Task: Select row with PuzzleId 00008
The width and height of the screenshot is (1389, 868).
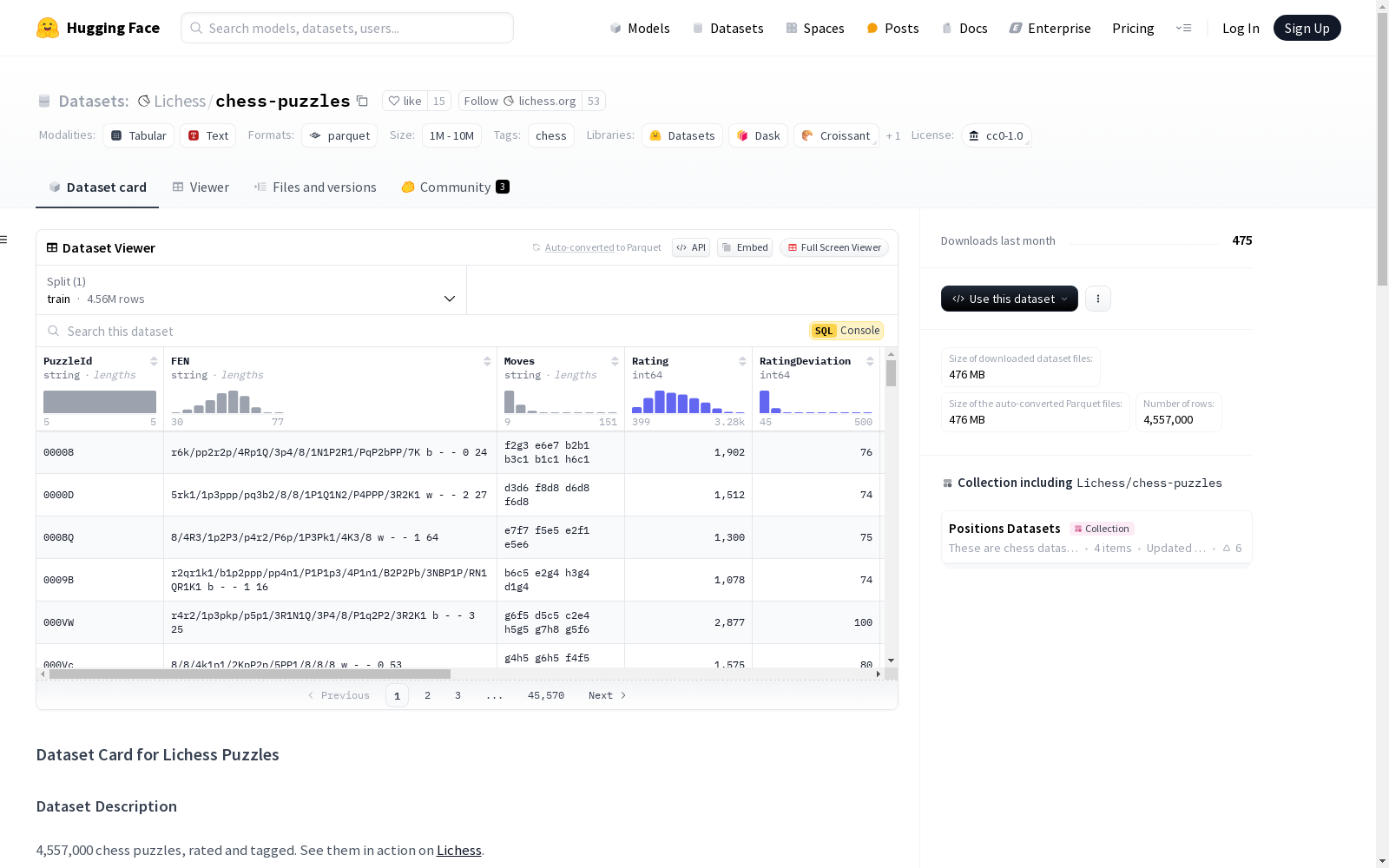Action: (x=458, y=452)
